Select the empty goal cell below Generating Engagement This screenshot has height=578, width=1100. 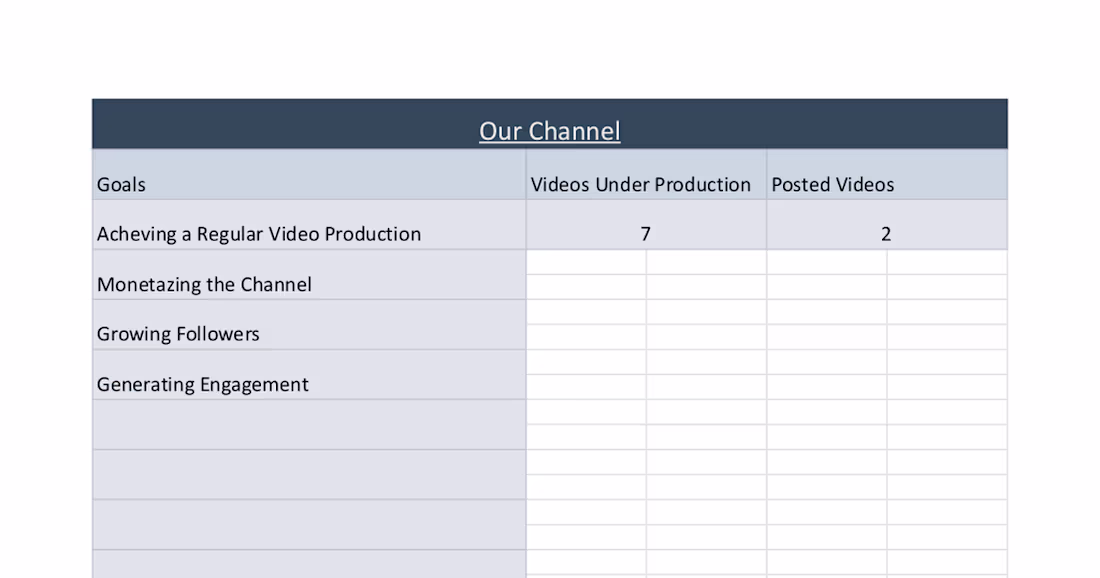[x=300, y=424]
